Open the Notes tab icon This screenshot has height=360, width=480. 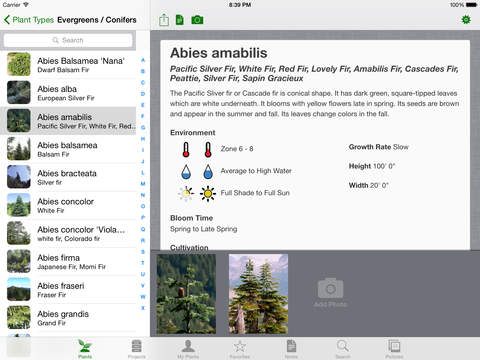pos(291,349)
